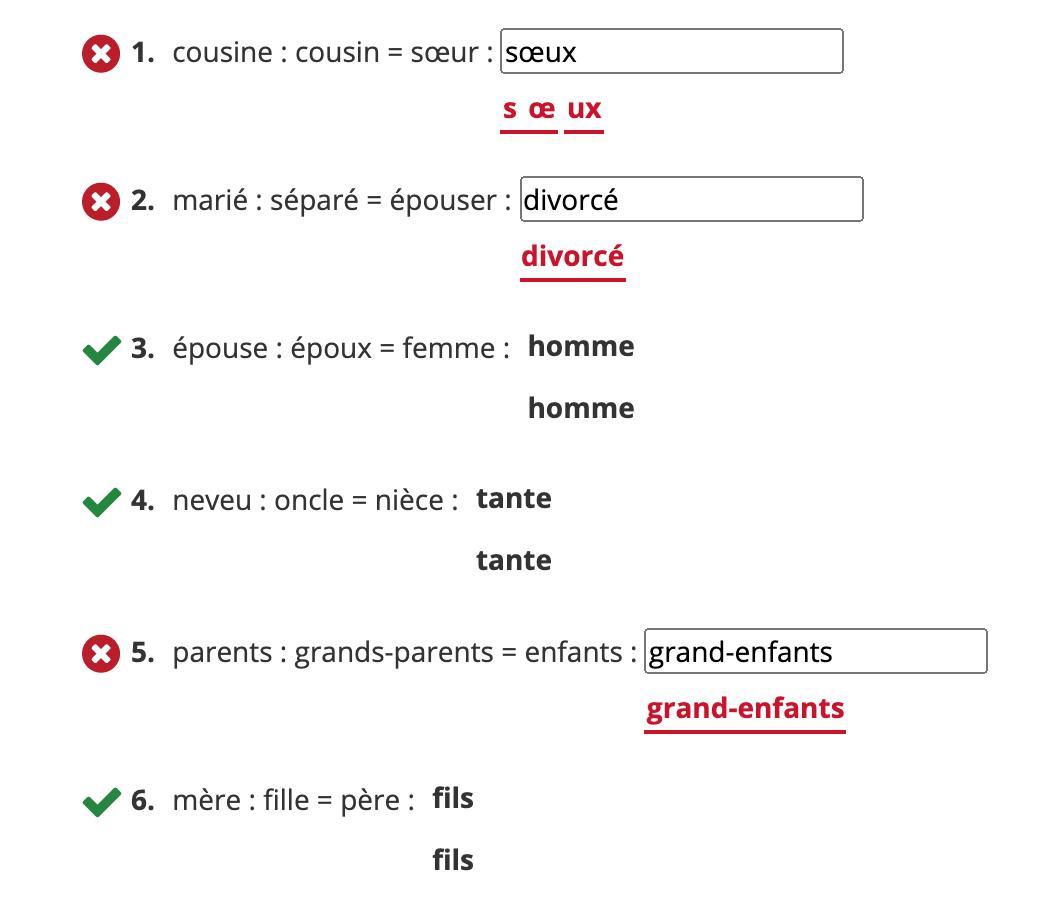Viewport: 1042px width, 922px height.
Task: Click the red 's œ' correction under question 1
Action: (529, 109)
